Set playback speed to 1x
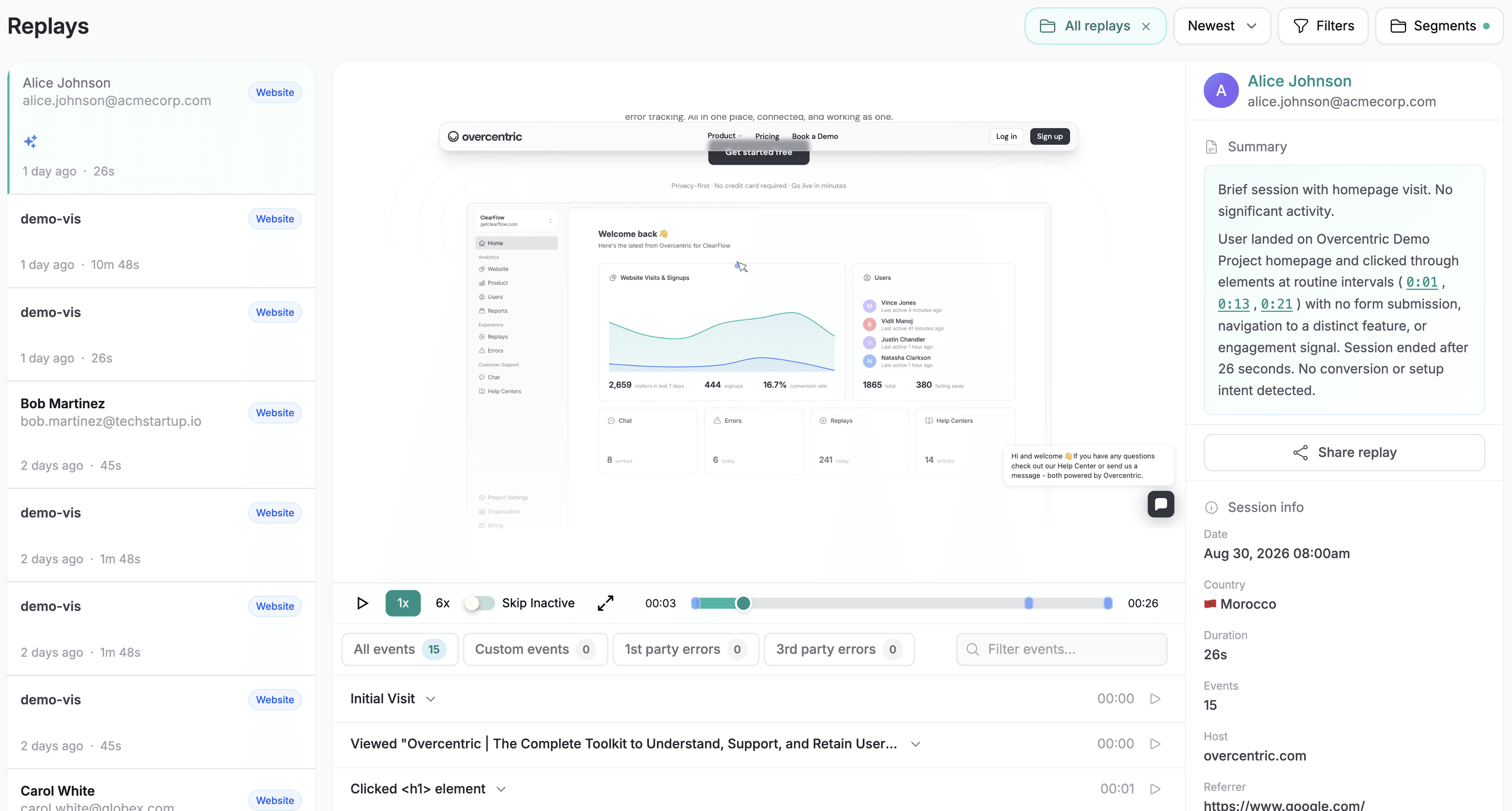 [x=403, y=603]
